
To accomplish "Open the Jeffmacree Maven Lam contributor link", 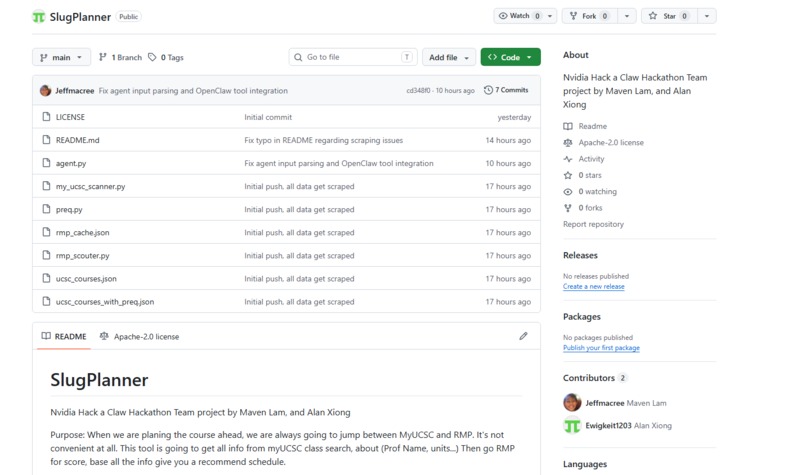I will click(626, 403).
